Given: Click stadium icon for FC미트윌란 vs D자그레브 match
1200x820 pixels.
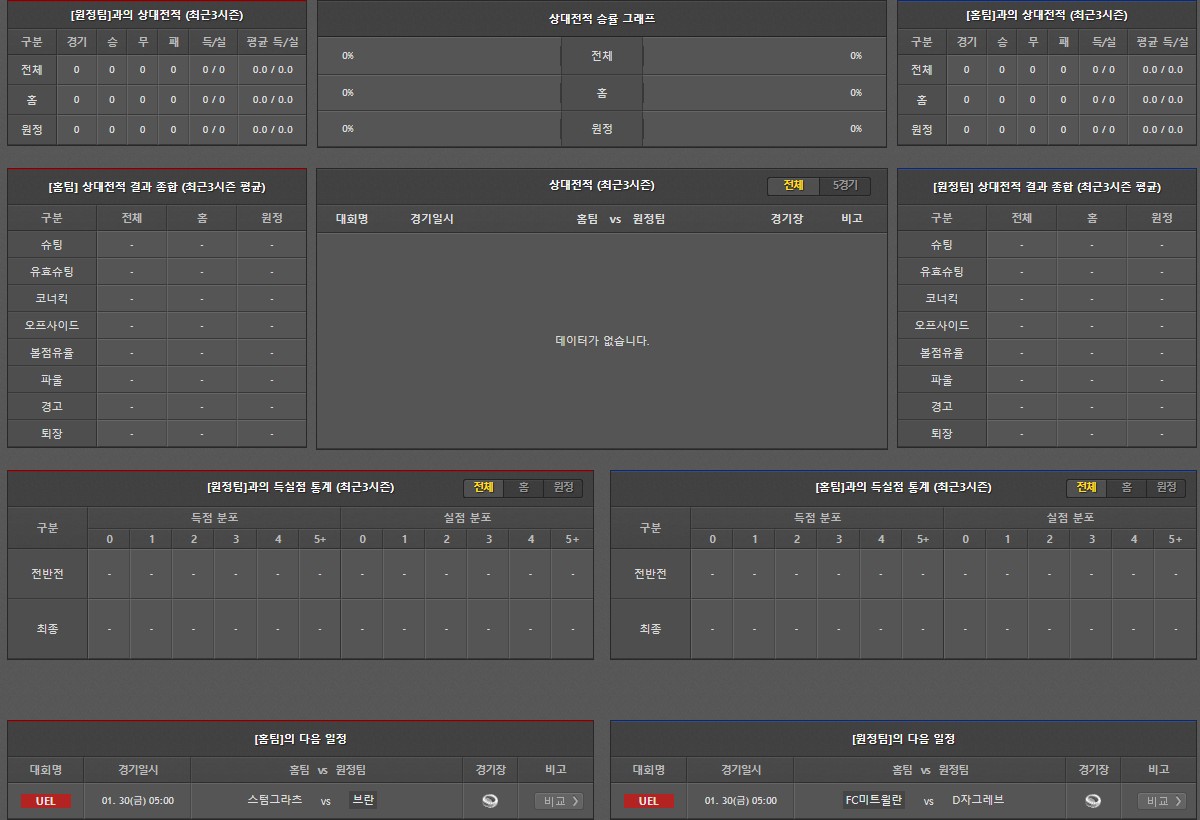Looking at the screenshot, I should click(x=1093, y=800).
